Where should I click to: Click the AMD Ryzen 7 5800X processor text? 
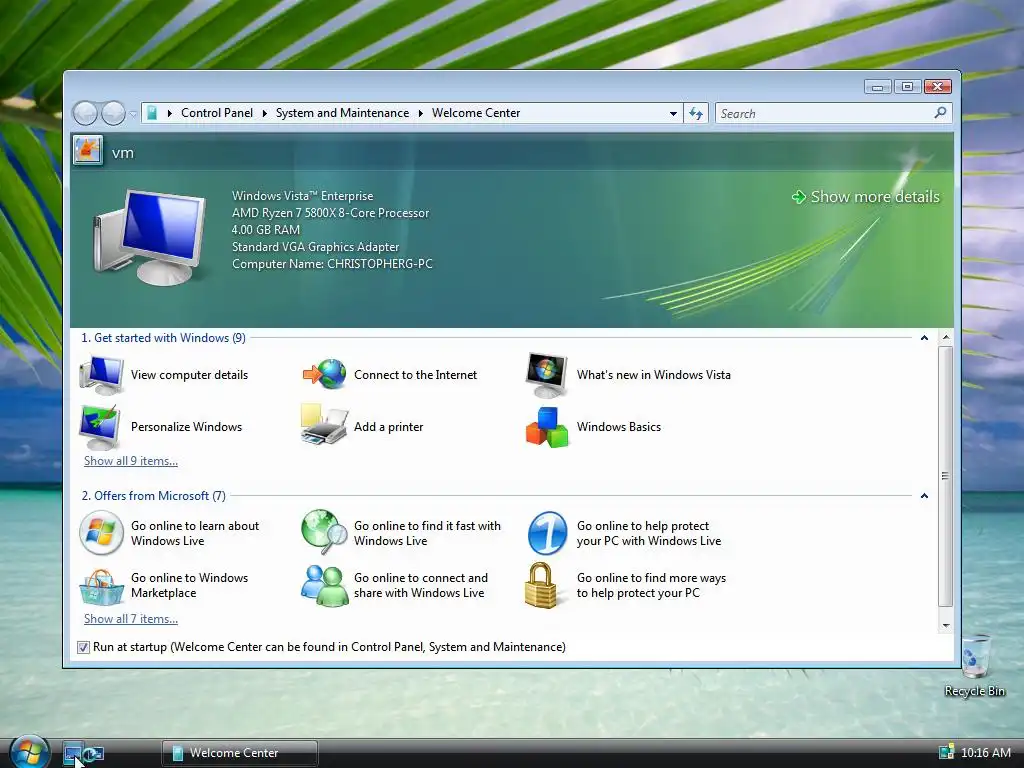click(x=330, y=213)
